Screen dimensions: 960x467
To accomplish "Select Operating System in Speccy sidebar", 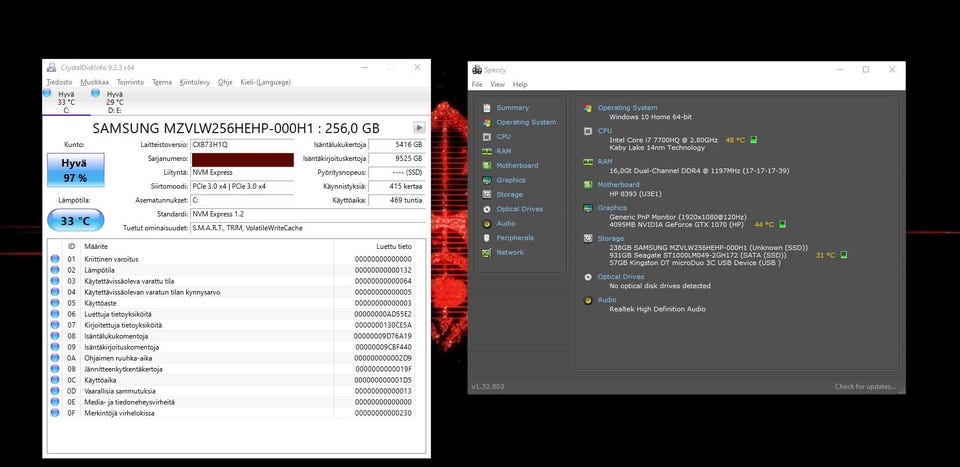I will tap(526, 122).
